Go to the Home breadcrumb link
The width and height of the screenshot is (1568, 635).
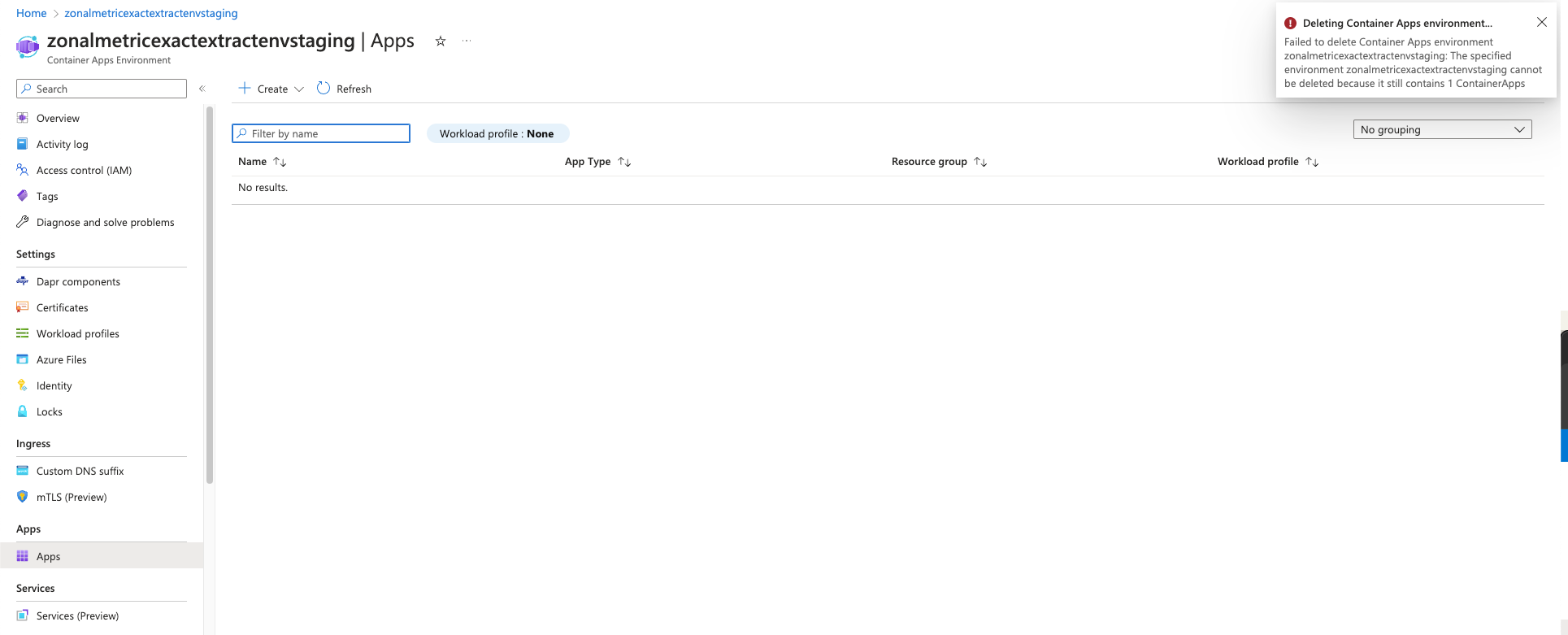point(32,13)
